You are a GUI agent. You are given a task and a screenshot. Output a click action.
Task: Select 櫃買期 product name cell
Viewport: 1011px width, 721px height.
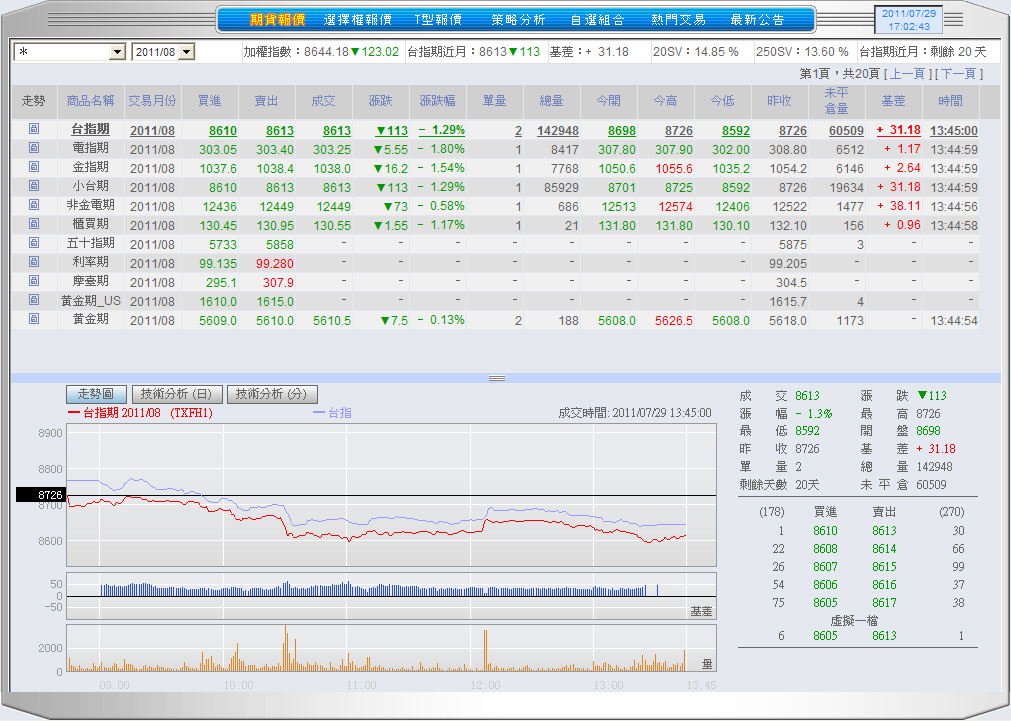[x=90, y=224]
